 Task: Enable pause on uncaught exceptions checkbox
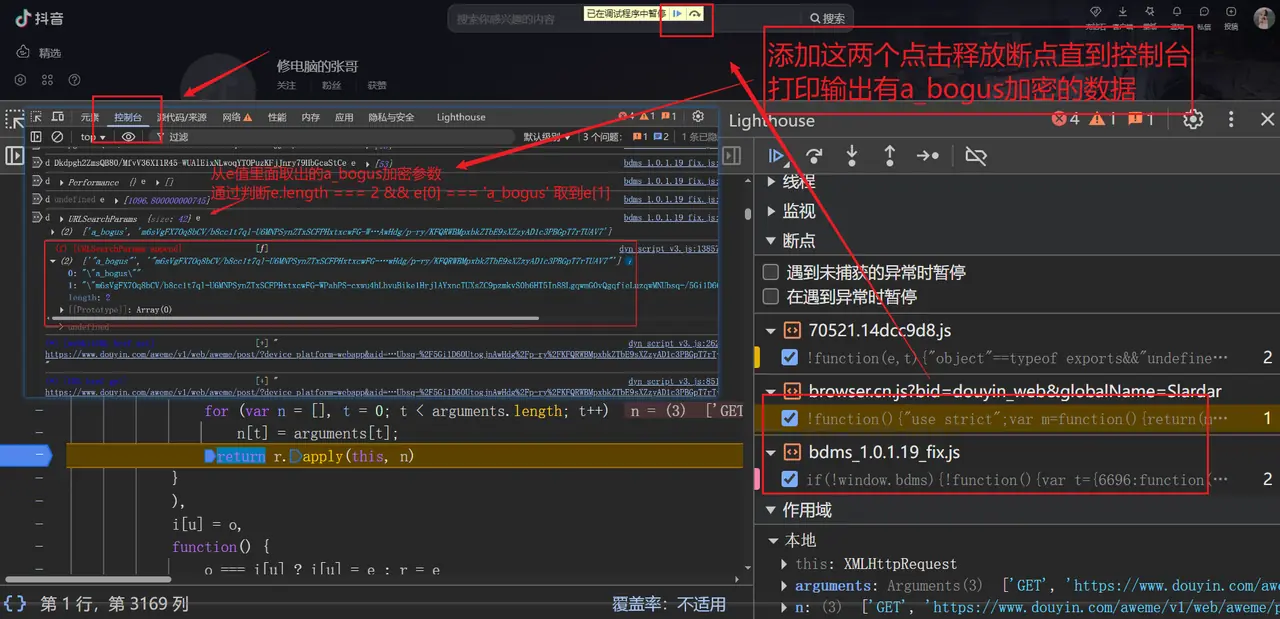coord(770,271)
